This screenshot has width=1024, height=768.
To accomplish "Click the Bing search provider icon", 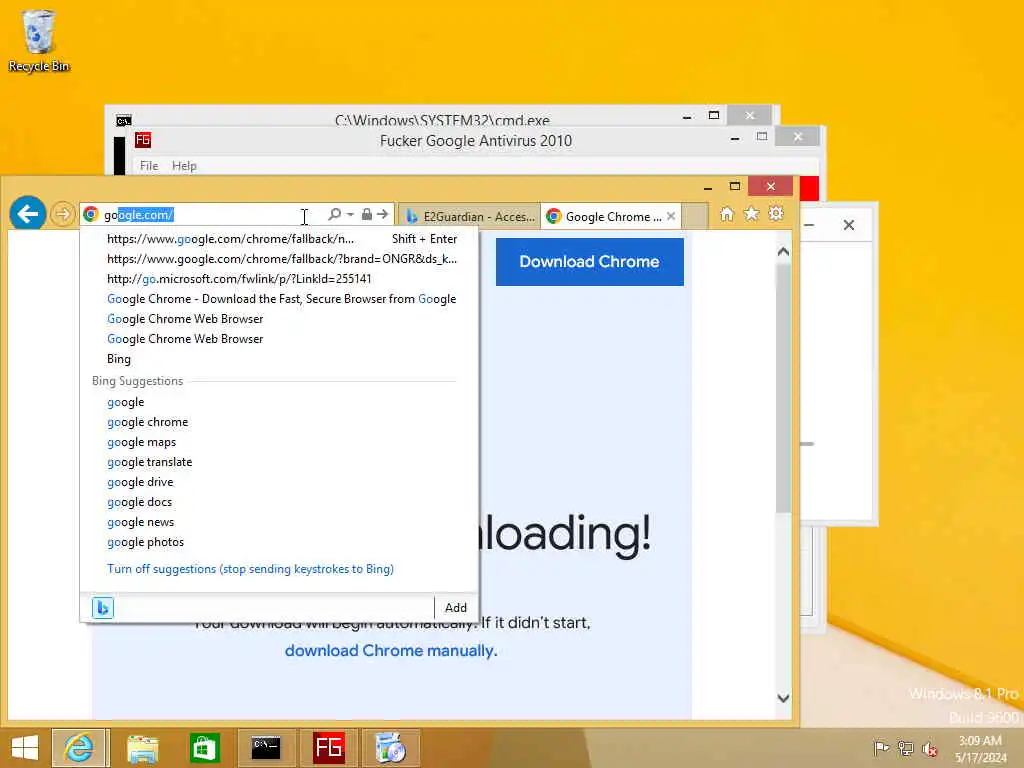I will coord(103,608).
